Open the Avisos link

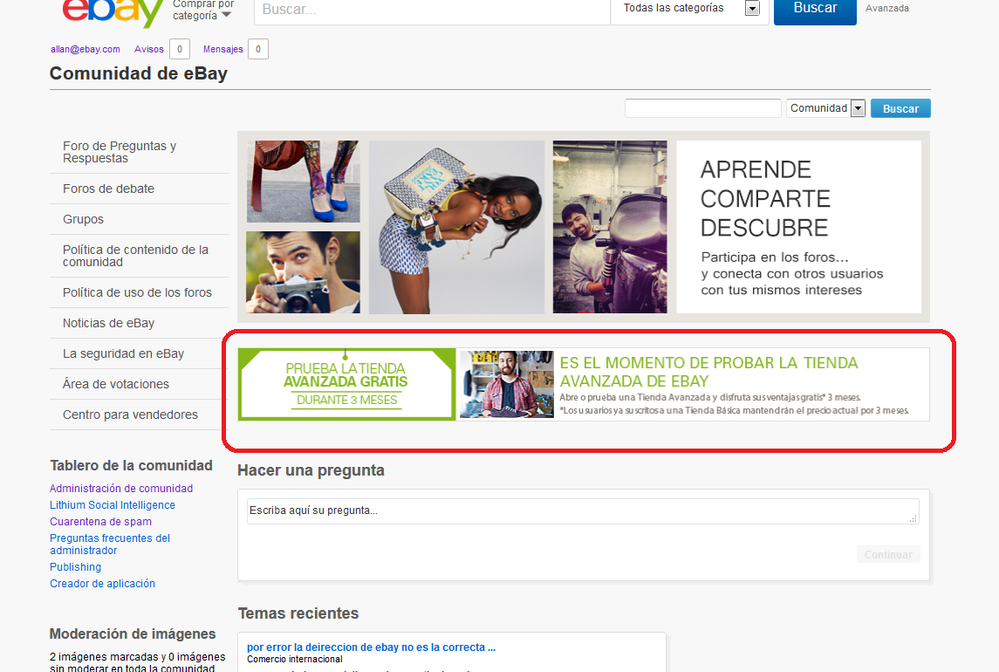tap(149, 49)
